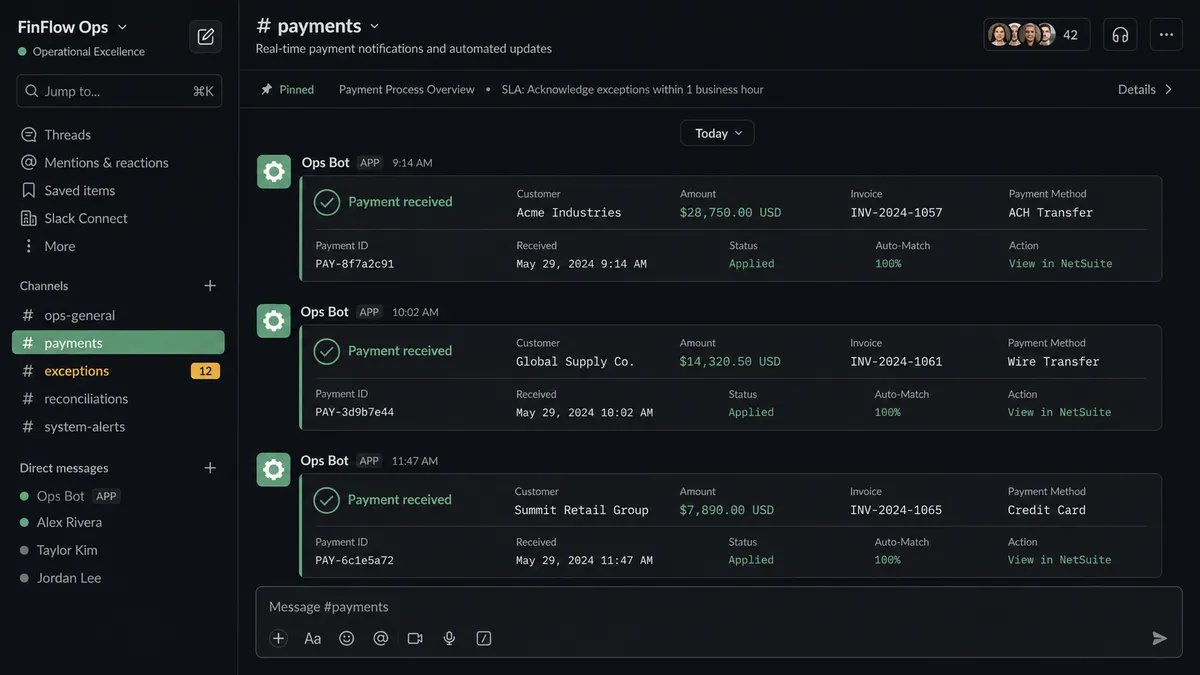Expand Details in the pinned bar
The height and width of the screenshot is (675, 1200).
tap(1146, 89)
